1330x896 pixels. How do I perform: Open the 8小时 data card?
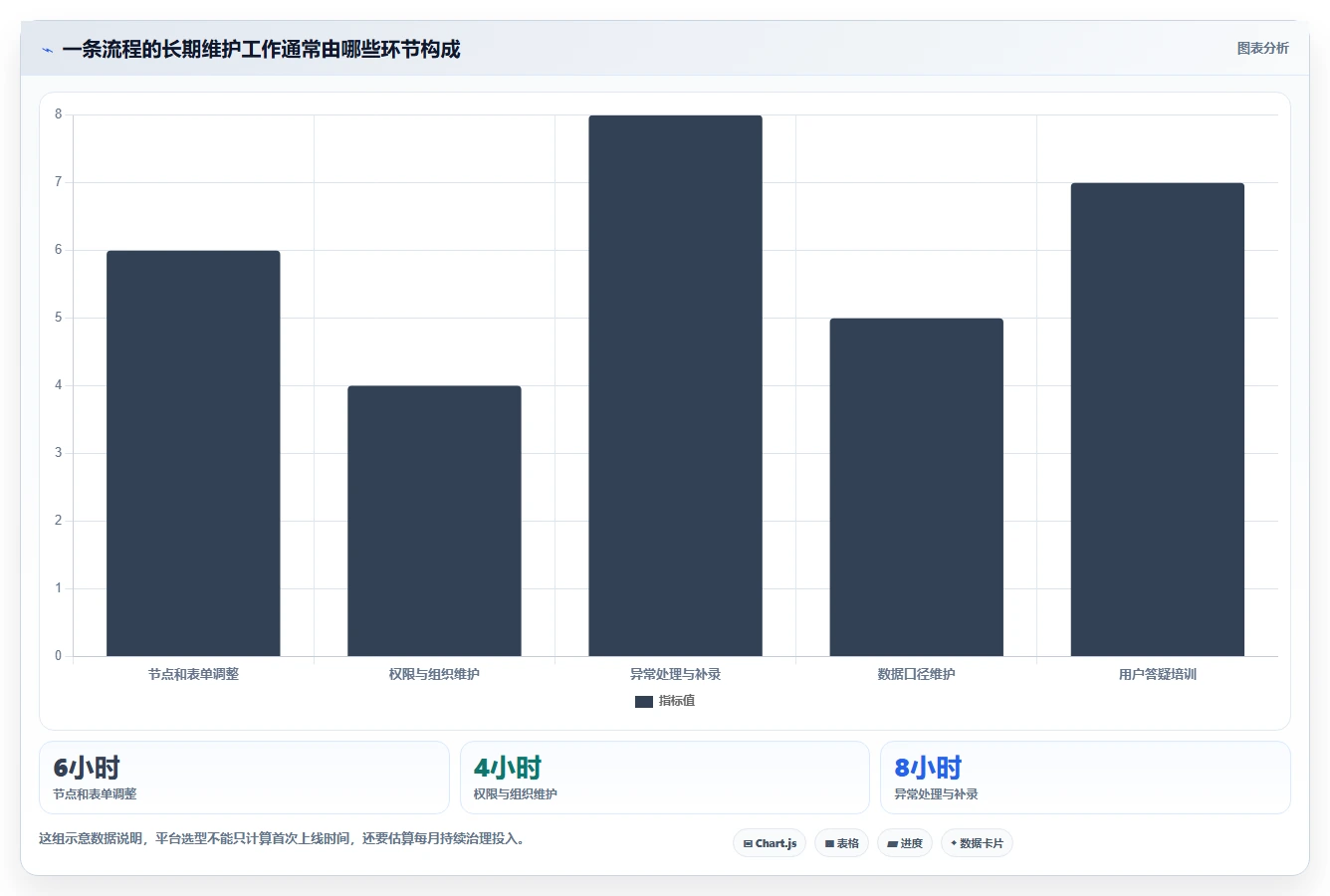pyautogui.click(x=1085, y=778)
